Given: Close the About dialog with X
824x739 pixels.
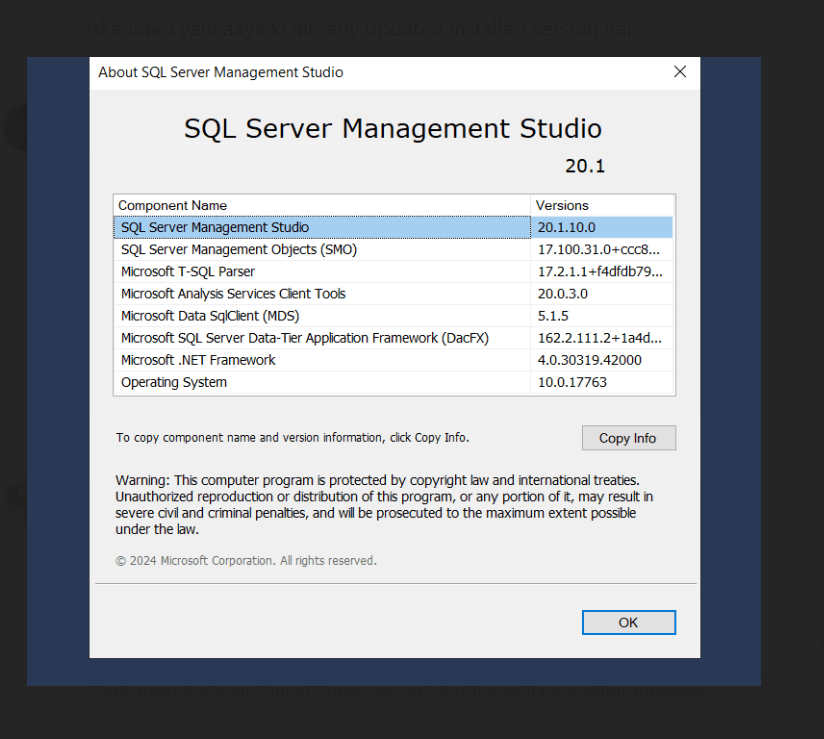Looking at the screenshot, I should click(x=680, y=72).
